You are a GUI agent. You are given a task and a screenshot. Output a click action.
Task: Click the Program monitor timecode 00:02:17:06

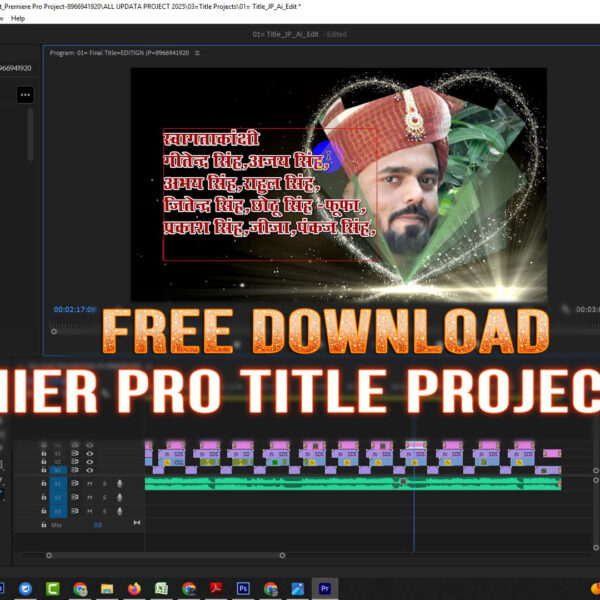(x=74, y=309)
